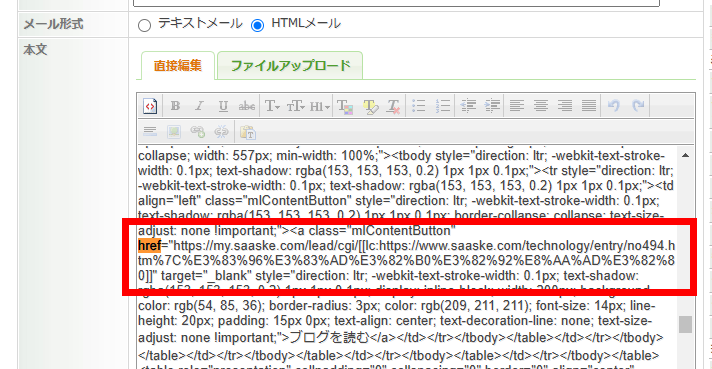Viewport: 712px width, 369px height.
Task: Open font family dropdown
Action: [x=272, y=106]
